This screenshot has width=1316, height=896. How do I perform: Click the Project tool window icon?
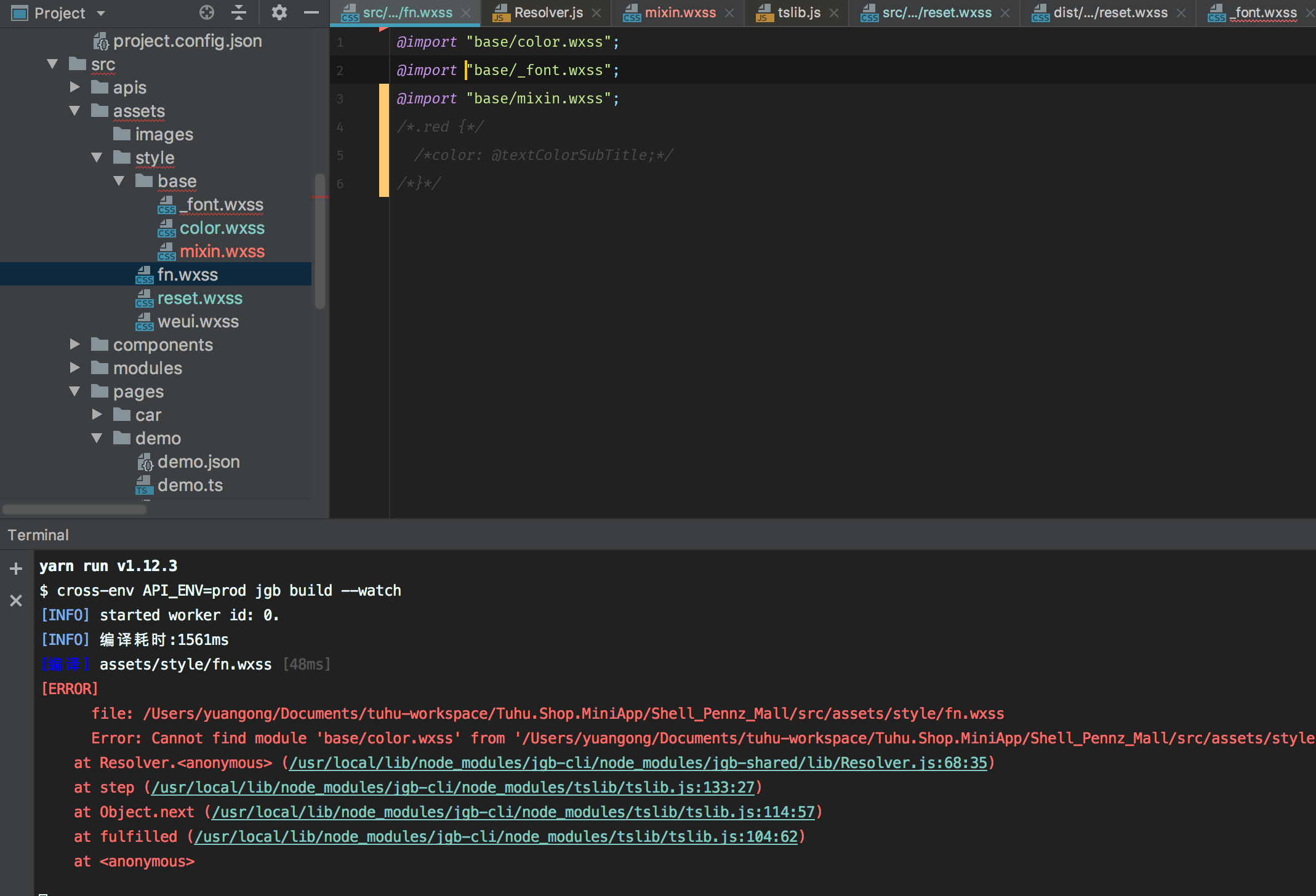pos(19,12)
